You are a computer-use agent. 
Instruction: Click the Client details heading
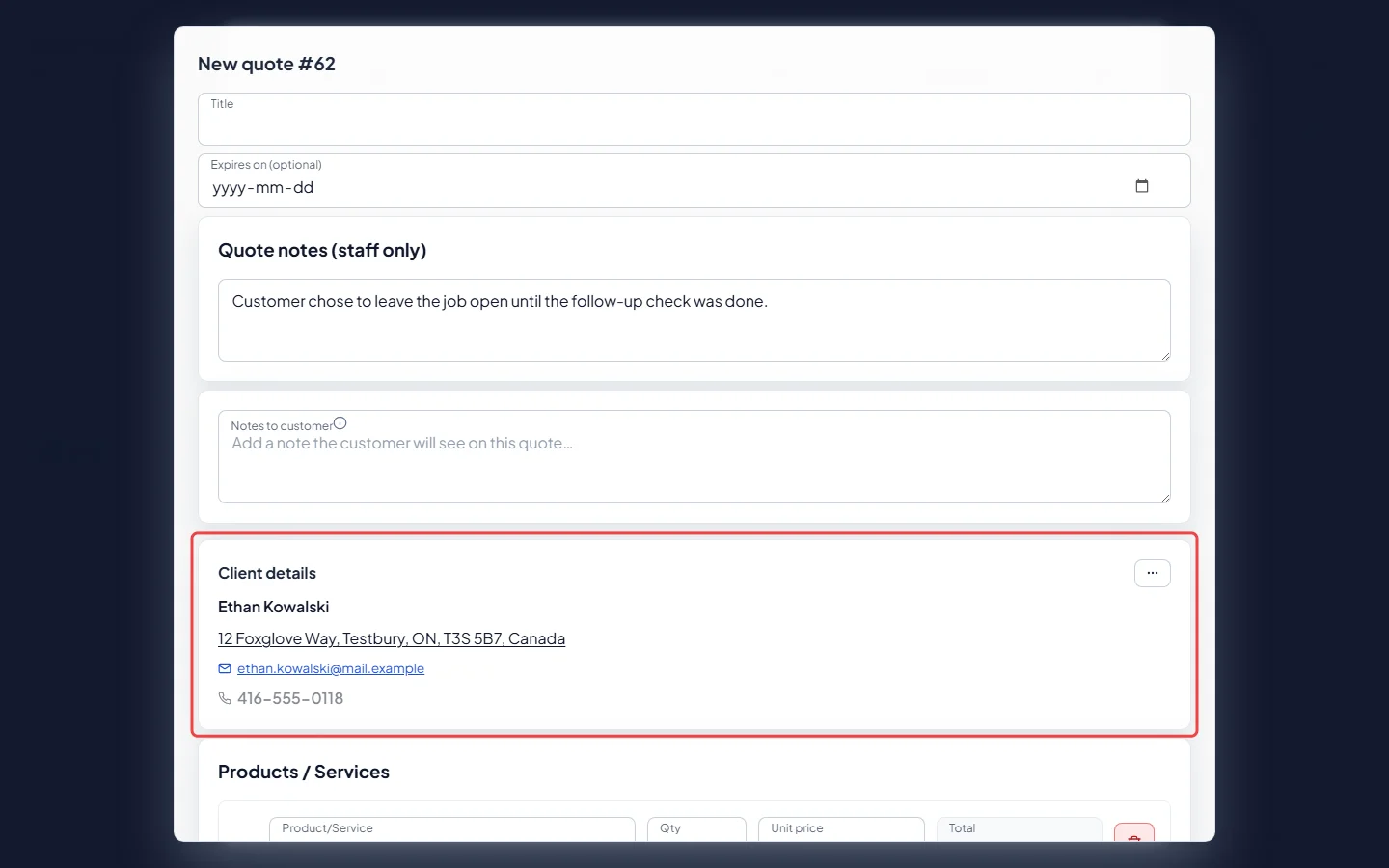(267, 573)
